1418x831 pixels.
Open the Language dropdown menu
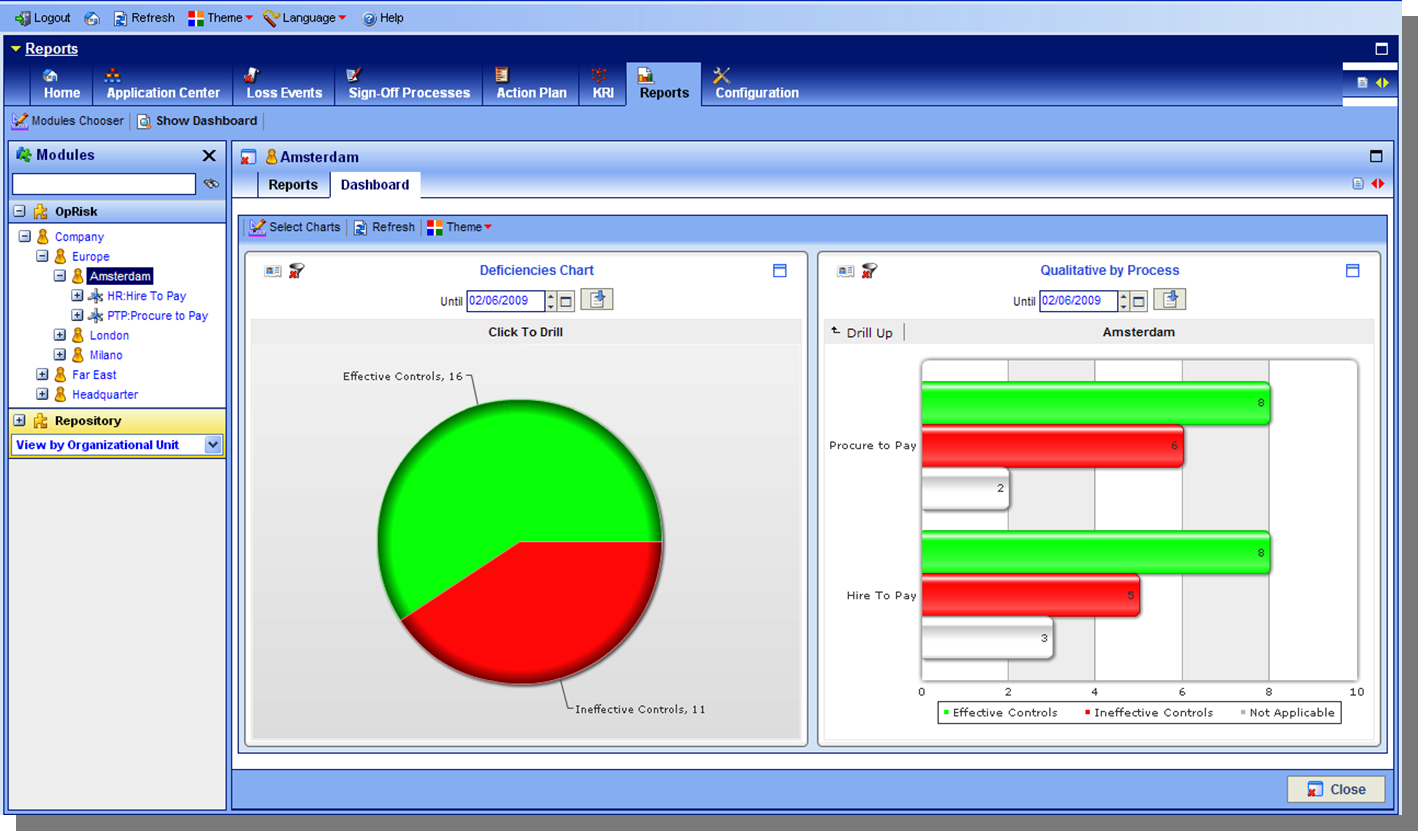[305, 18]
